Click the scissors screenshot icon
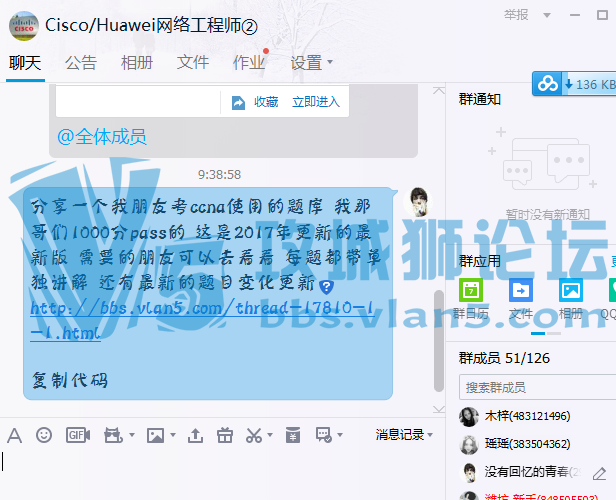Image resolution: width=616 pixels, height=500 pixels. (x=254, y=435)
